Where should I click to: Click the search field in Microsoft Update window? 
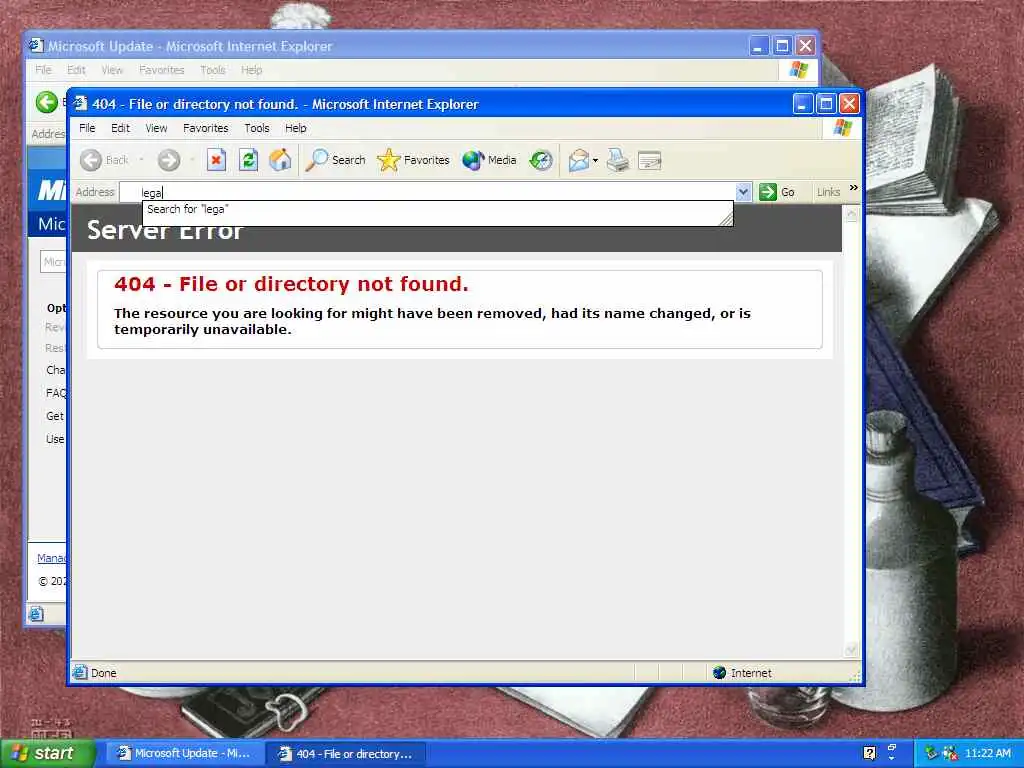(x=53, y=262)
